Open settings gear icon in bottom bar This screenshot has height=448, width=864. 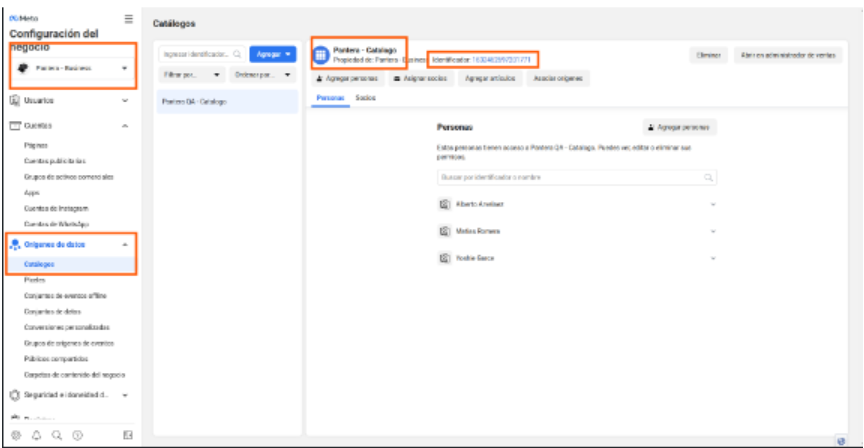pos(16,435)
